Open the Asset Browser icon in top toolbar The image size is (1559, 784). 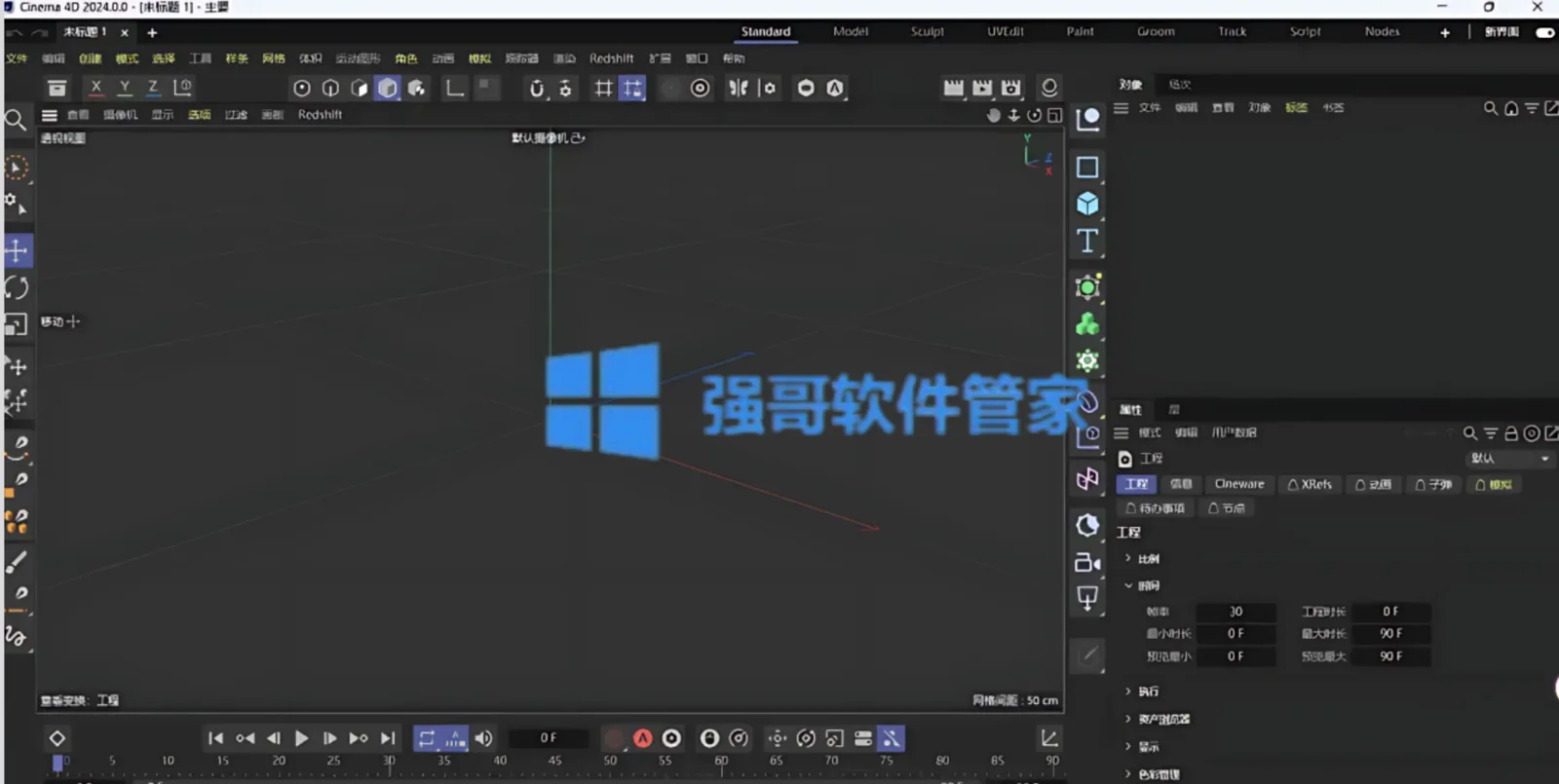click(57, 89)
